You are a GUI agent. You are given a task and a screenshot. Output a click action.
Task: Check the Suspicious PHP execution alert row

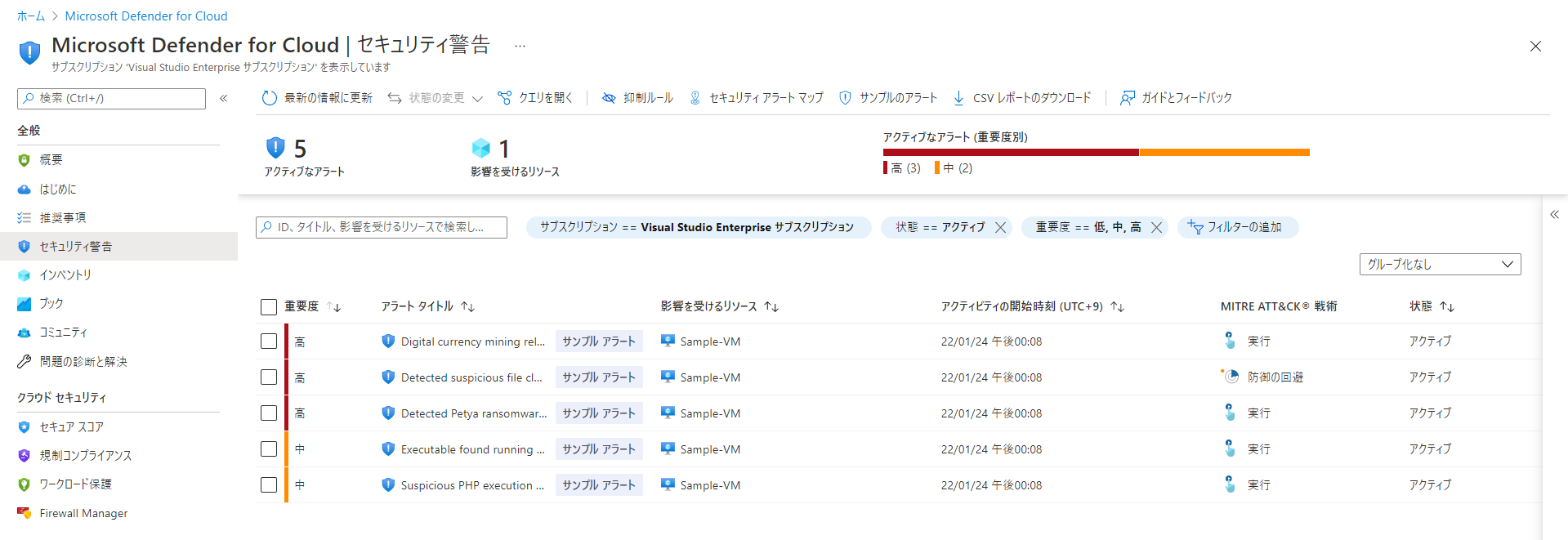click(x=269, y=485)
